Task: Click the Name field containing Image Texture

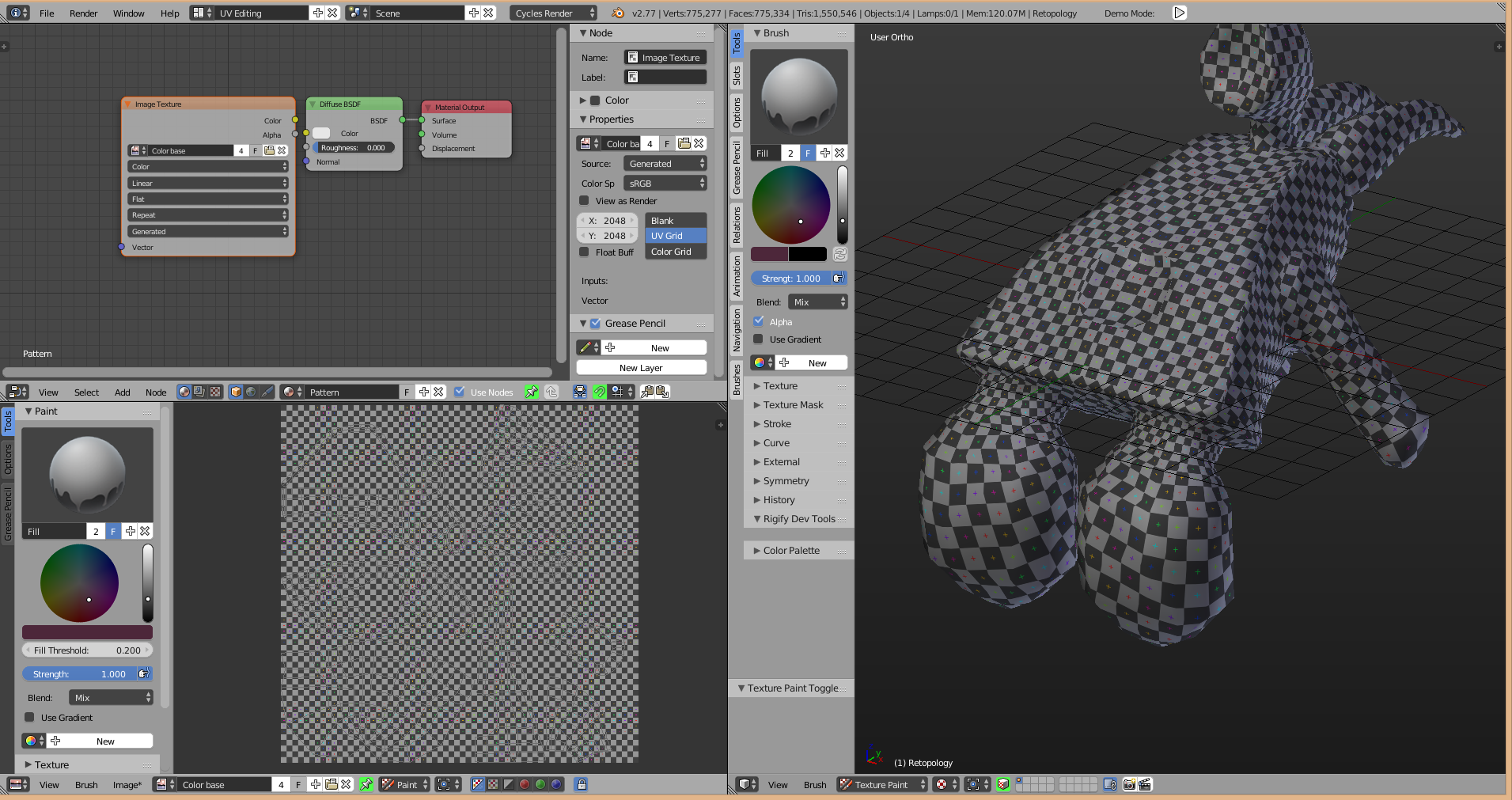Action: click(665, 58)
